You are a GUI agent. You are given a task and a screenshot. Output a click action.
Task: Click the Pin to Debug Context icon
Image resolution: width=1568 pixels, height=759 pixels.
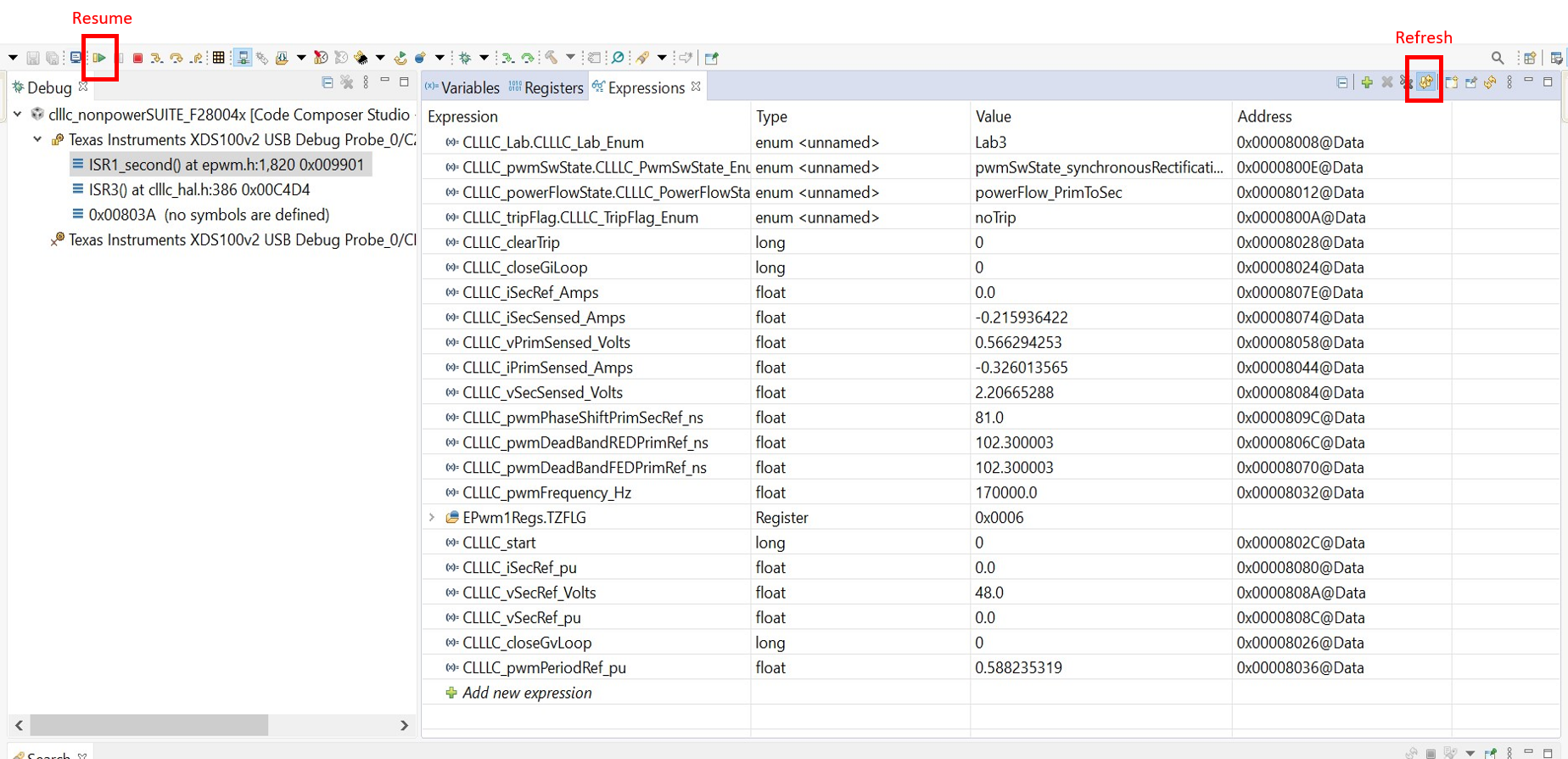1471,82
